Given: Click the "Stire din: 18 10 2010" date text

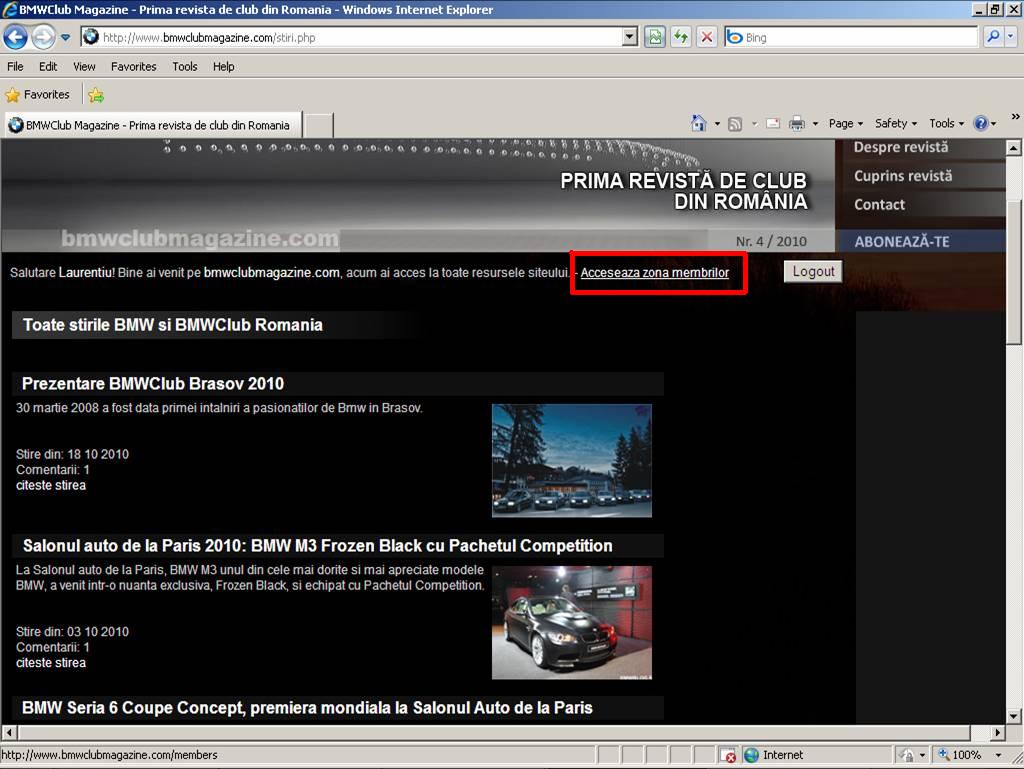Looking at the screenshot, I should tap(72, 454).
